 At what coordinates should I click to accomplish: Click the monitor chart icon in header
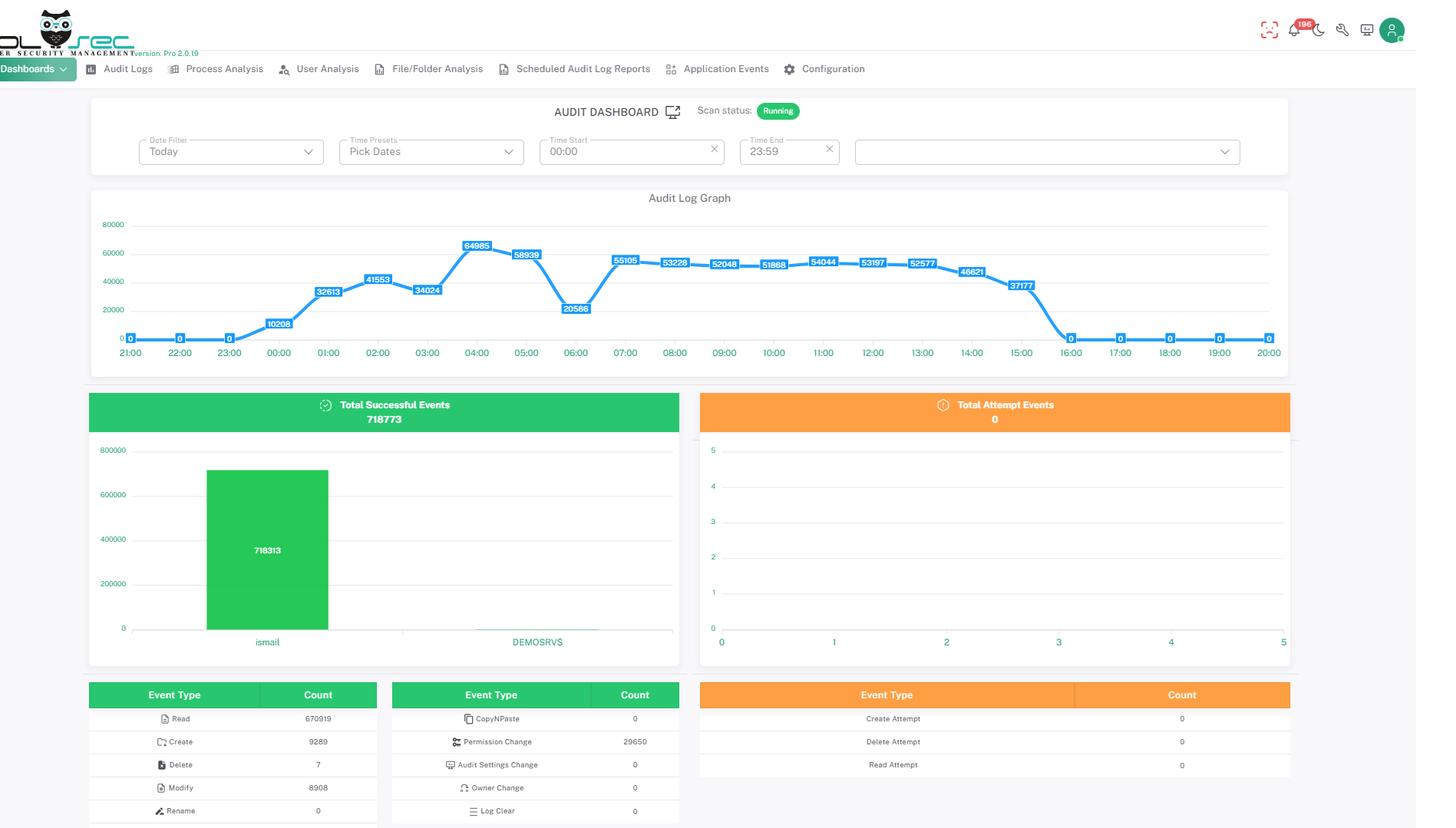tap(1367, 31)
